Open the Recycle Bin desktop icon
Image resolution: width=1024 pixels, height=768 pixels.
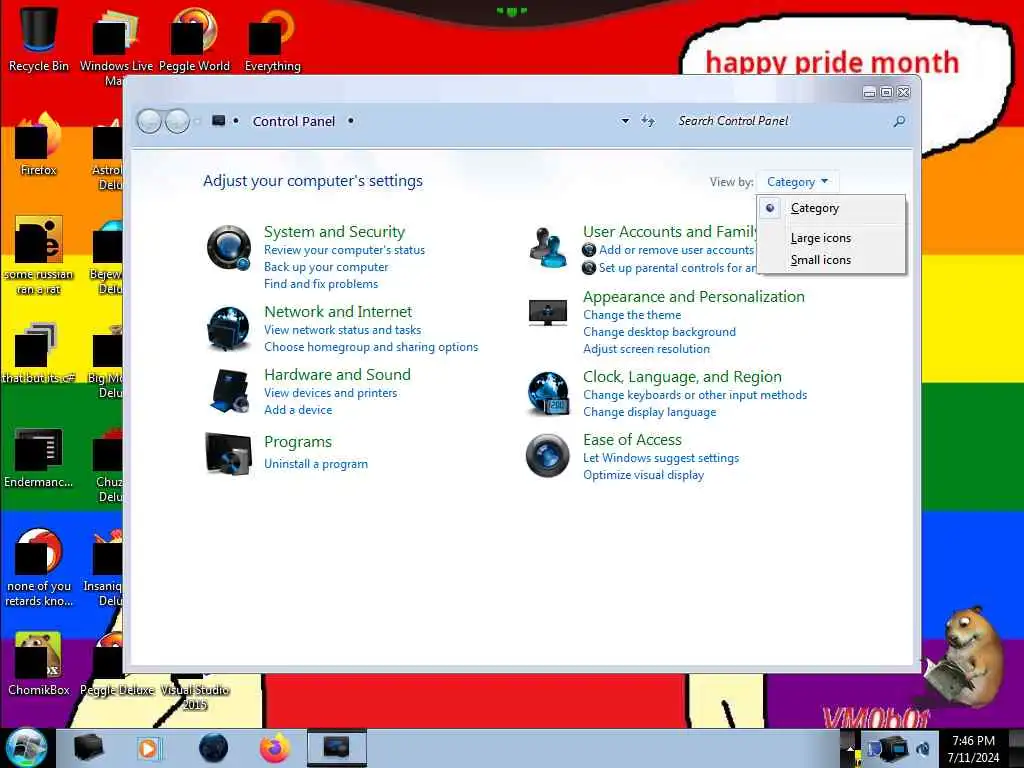click(39, 39)
